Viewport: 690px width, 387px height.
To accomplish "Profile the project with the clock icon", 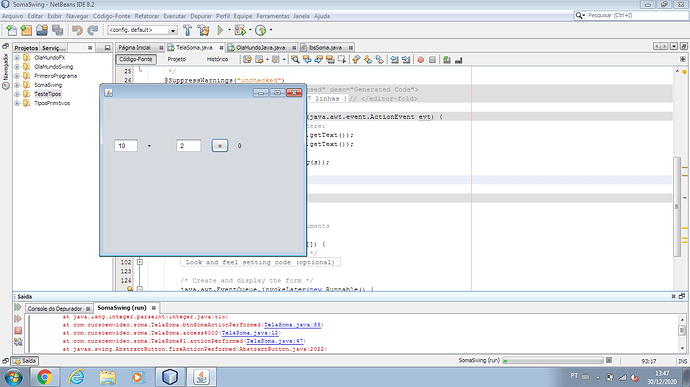I will click(x=261, y=30).
